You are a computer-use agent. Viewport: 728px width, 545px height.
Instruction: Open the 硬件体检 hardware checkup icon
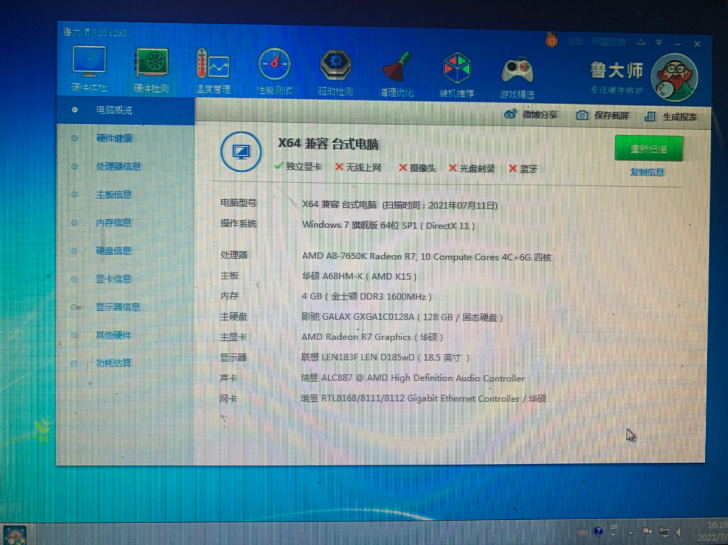(x=89, y=68)
